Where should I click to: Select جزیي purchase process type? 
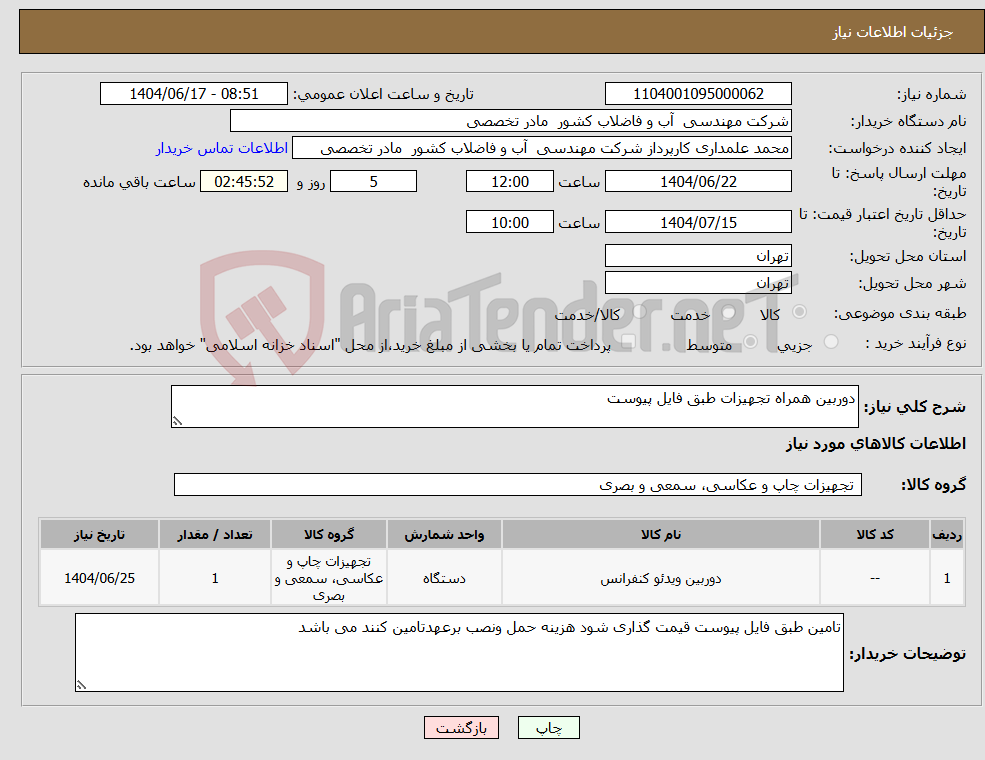[830, 341]
